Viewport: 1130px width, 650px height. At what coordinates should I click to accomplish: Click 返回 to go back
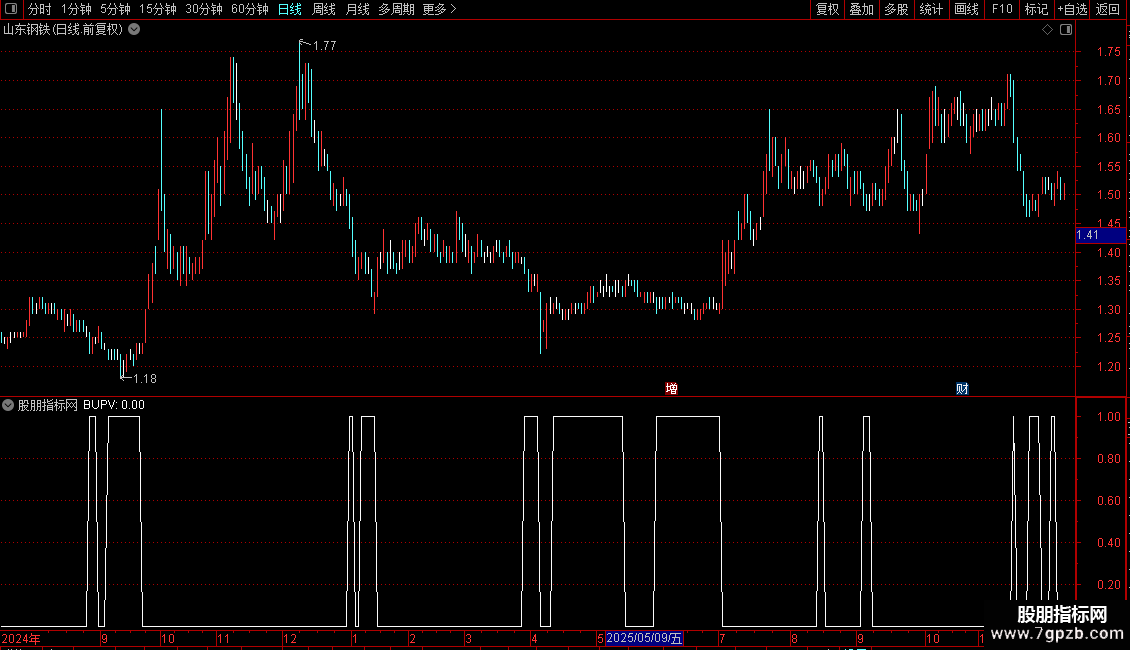pyautogui.click(x=1108, y=9)
